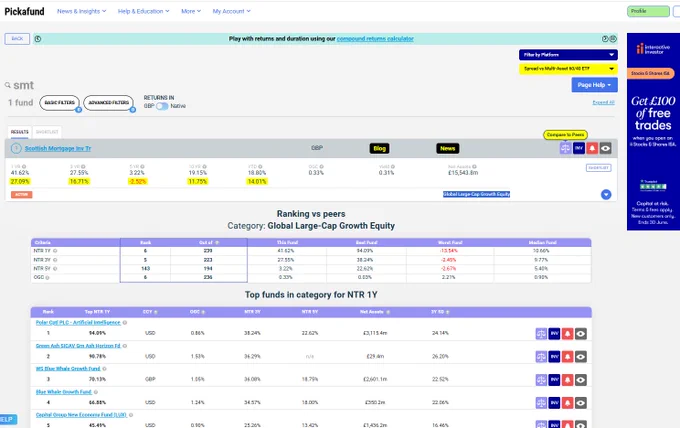Image resolution: width=680 pixels, height=428 pixels.
Task: Click the question mark help icon in banner
Action: [x=605, y=39]
